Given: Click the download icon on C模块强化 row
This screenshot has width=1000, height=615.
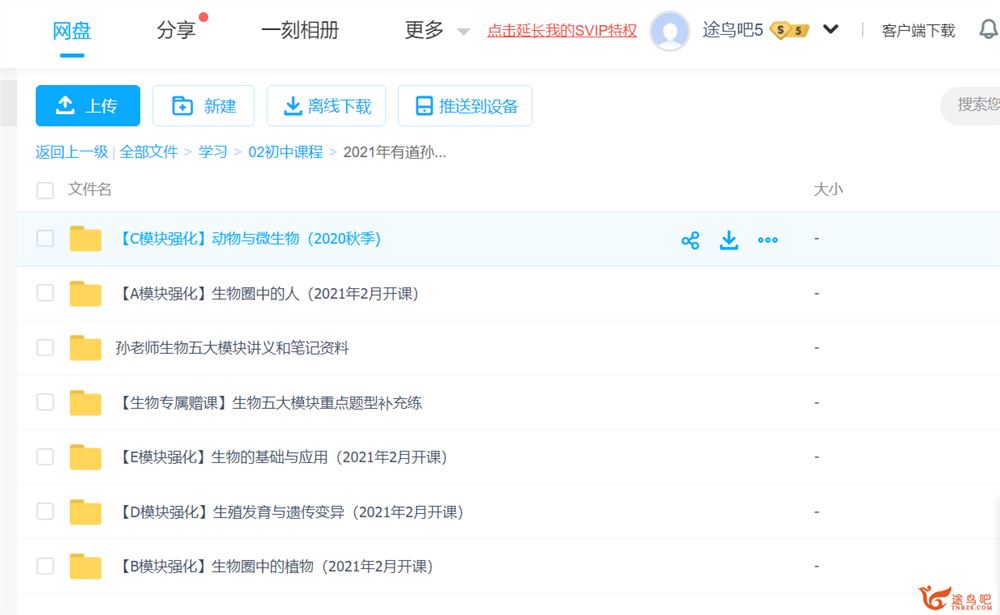Looking at the screenshot, I should tap(729, 240).
